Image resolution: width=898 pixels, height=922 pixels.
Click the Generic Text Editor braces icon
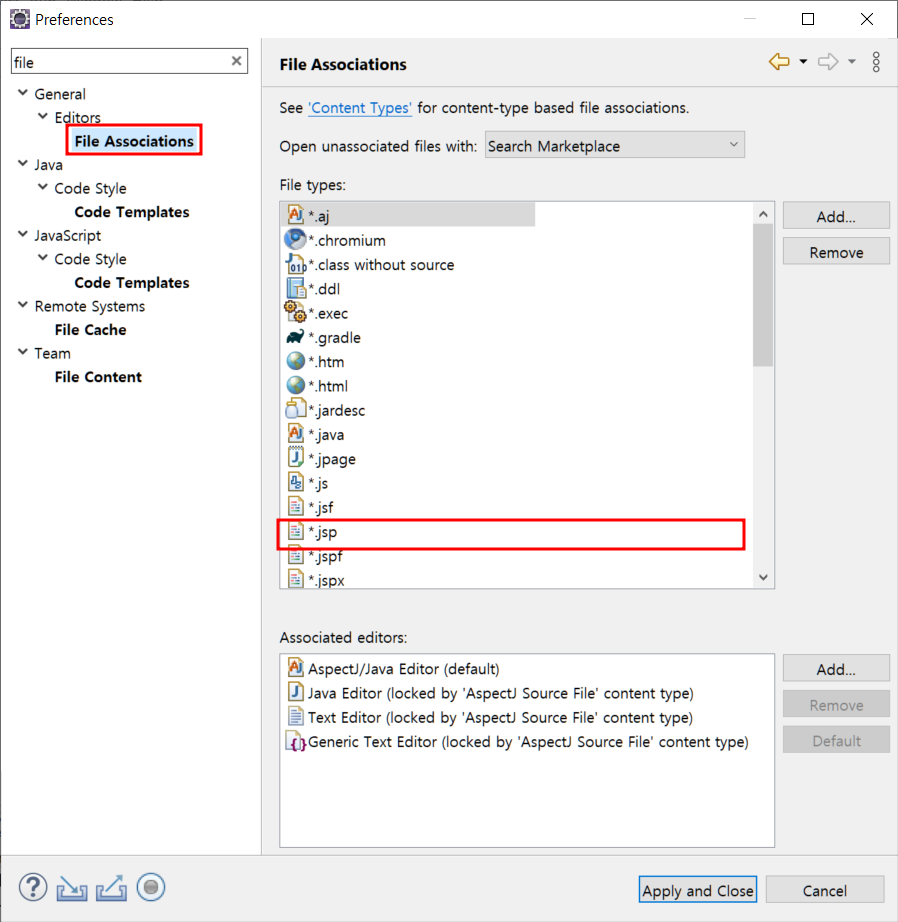(x=296, y=742)
